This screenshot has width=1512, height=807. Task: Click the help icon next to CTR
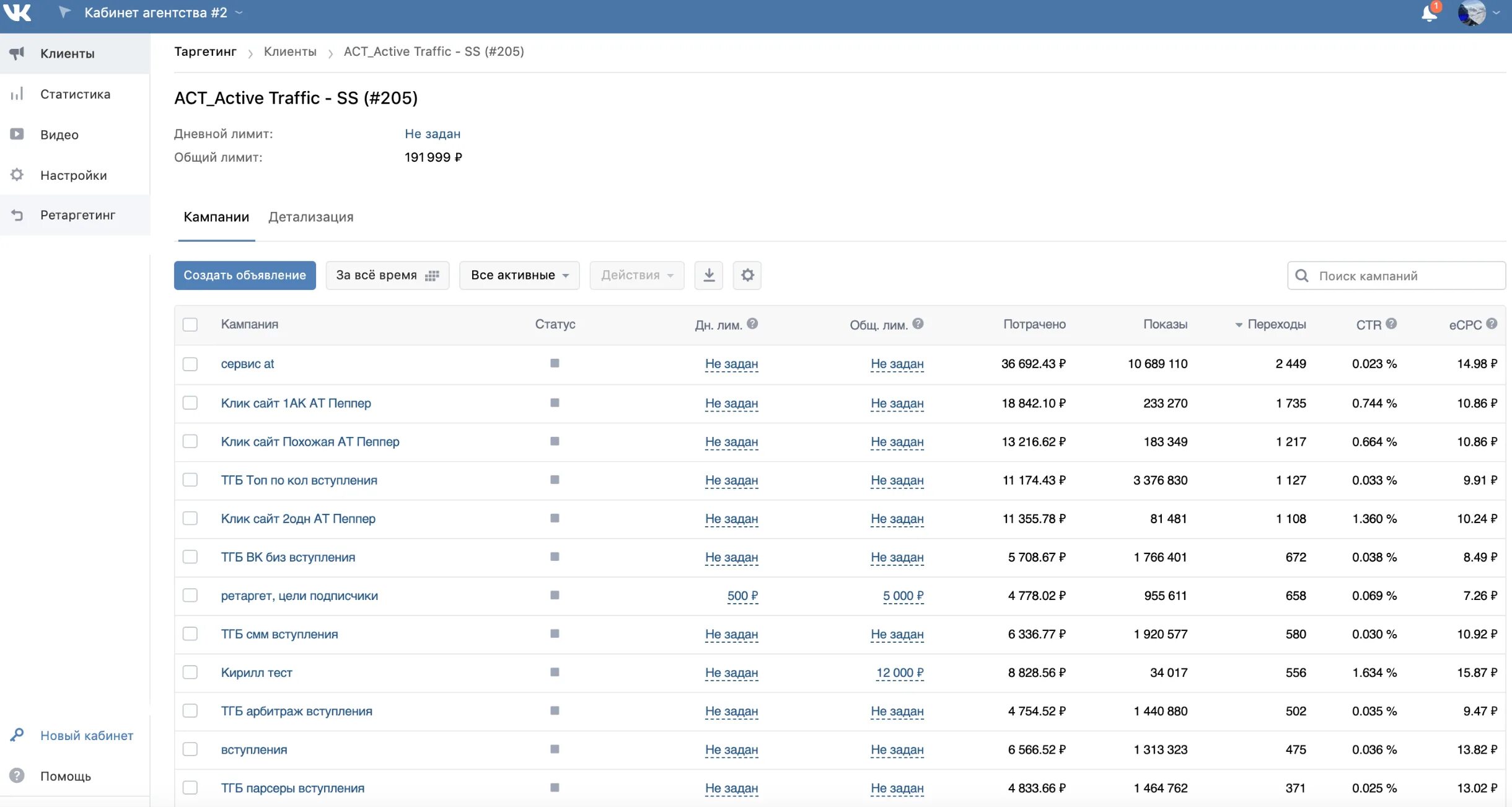point(1391,324)
